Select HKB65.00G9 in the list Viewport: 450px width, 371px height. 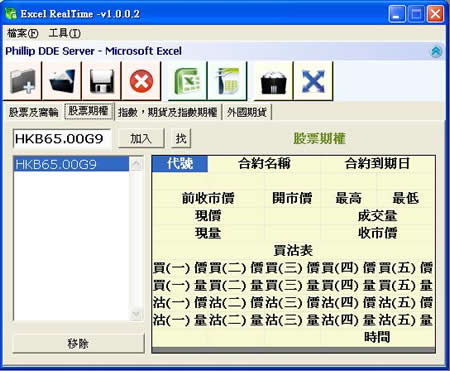pyautogui.click(x=71, y=164)
